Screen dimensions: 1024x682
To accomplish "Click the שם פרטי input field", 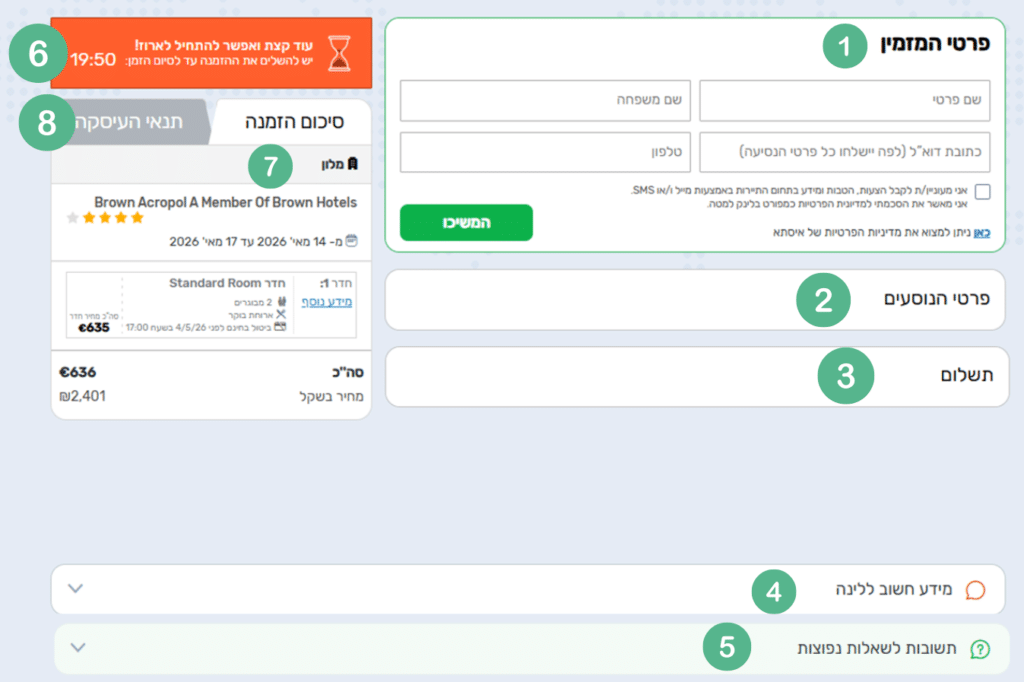I will 844,101.
